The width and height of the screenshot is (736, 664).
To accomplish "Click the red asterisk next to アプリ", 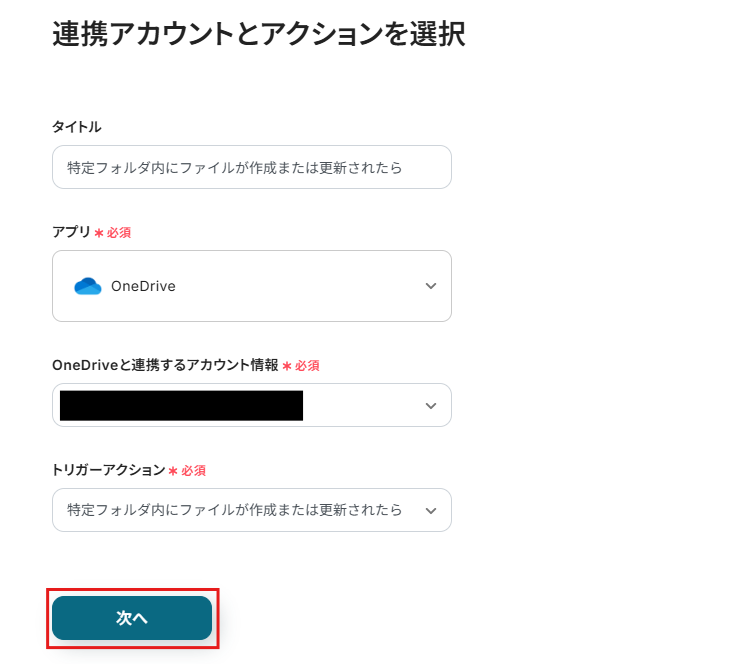I will pyautogui.click(x=99, y=232).
